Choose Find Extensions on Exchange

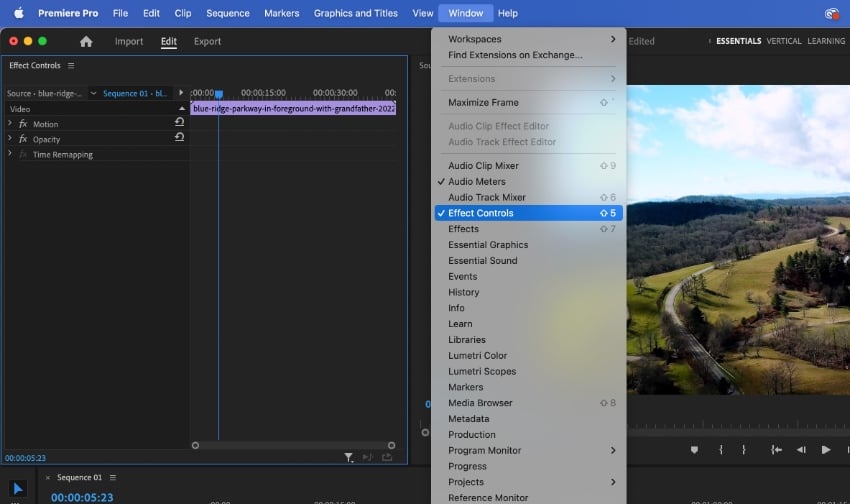529,55
